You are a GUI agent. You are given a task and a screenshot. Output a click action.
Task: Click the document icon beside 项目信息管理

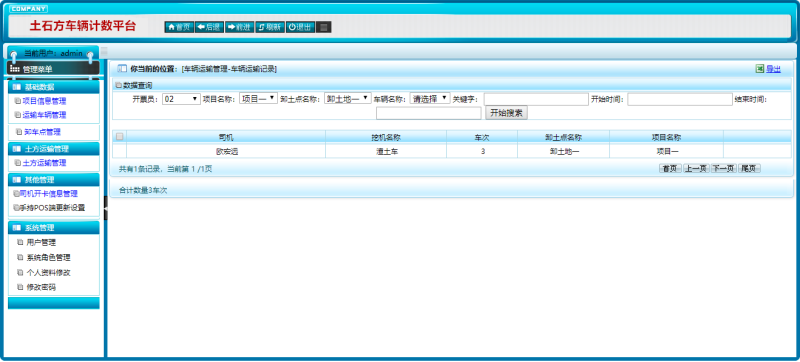pyautogui.click(x=18, y=101)
